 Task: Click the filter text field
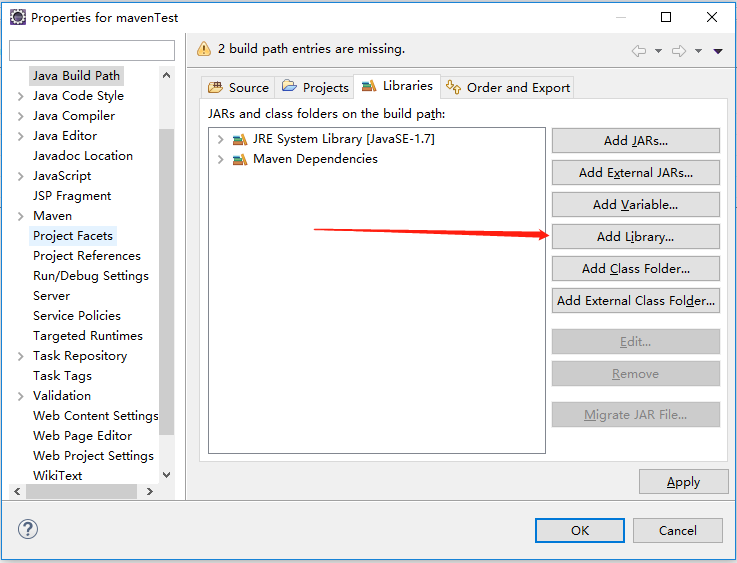92,50
